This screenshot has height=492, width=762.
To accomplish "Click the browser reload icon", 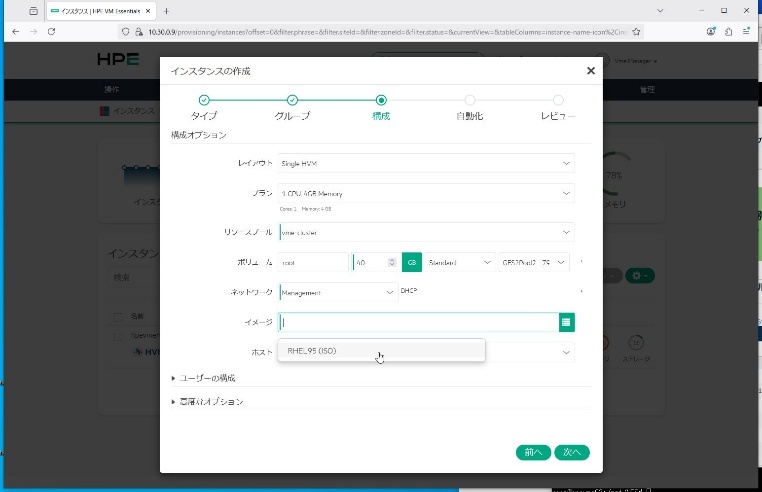I will point(52,31).
